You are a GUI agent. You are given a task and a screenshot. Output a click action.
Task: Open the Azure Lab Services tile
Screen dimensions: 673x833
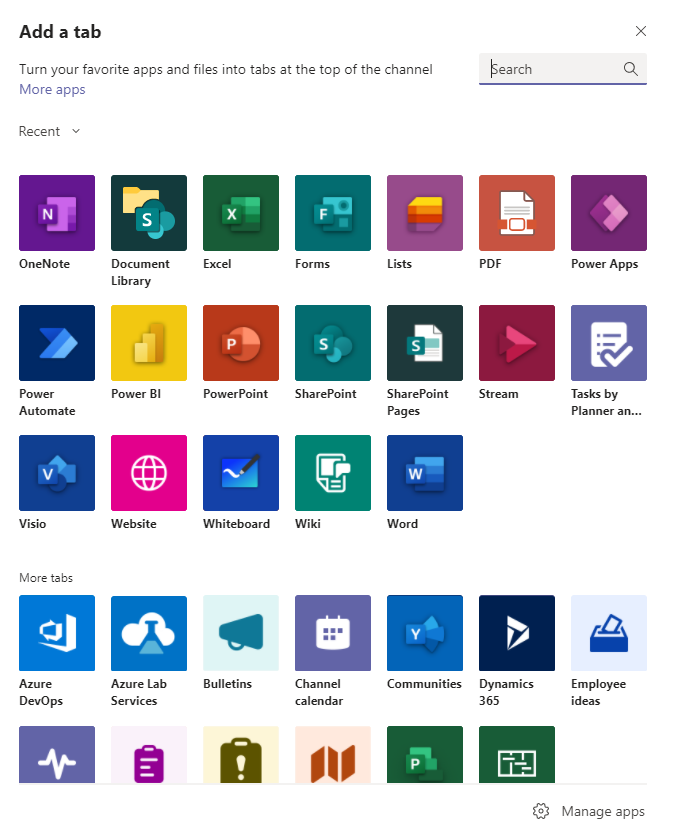click(x=149, y=633)
